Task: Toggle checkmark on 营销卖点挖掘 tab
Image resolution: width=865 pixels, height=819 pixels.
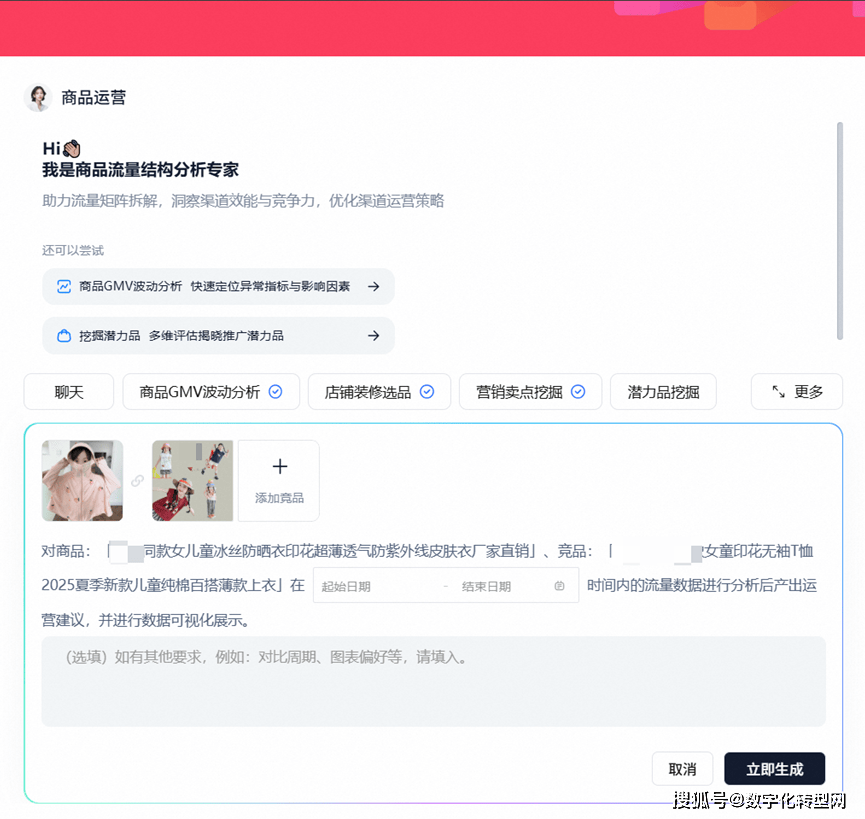Action: pyautogui.click(x=578, y=392)
